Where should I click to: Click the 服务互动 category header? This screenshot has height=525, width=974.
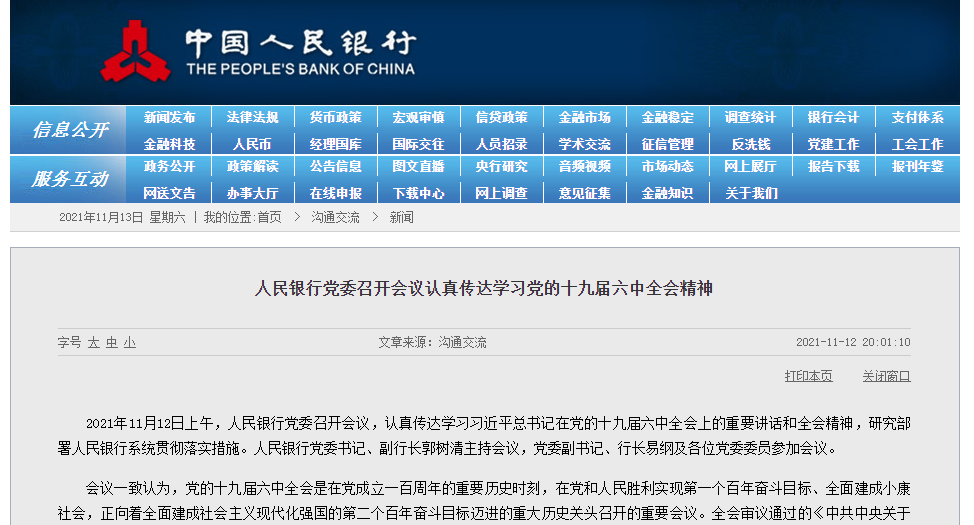pyautogui.click(x=70, y=179)
